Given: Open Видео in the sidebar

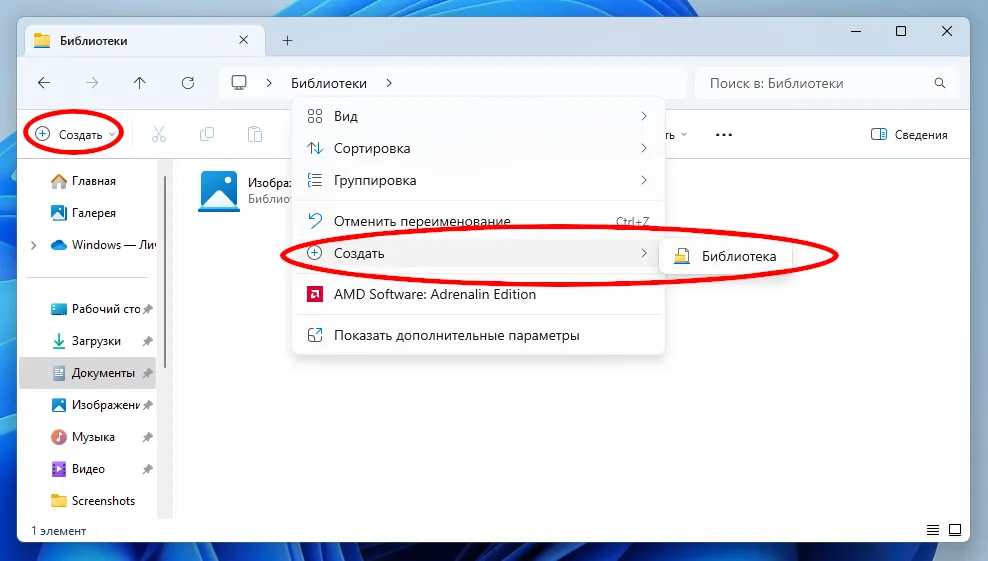Looking at the screenshot, I should click(88, 469).
